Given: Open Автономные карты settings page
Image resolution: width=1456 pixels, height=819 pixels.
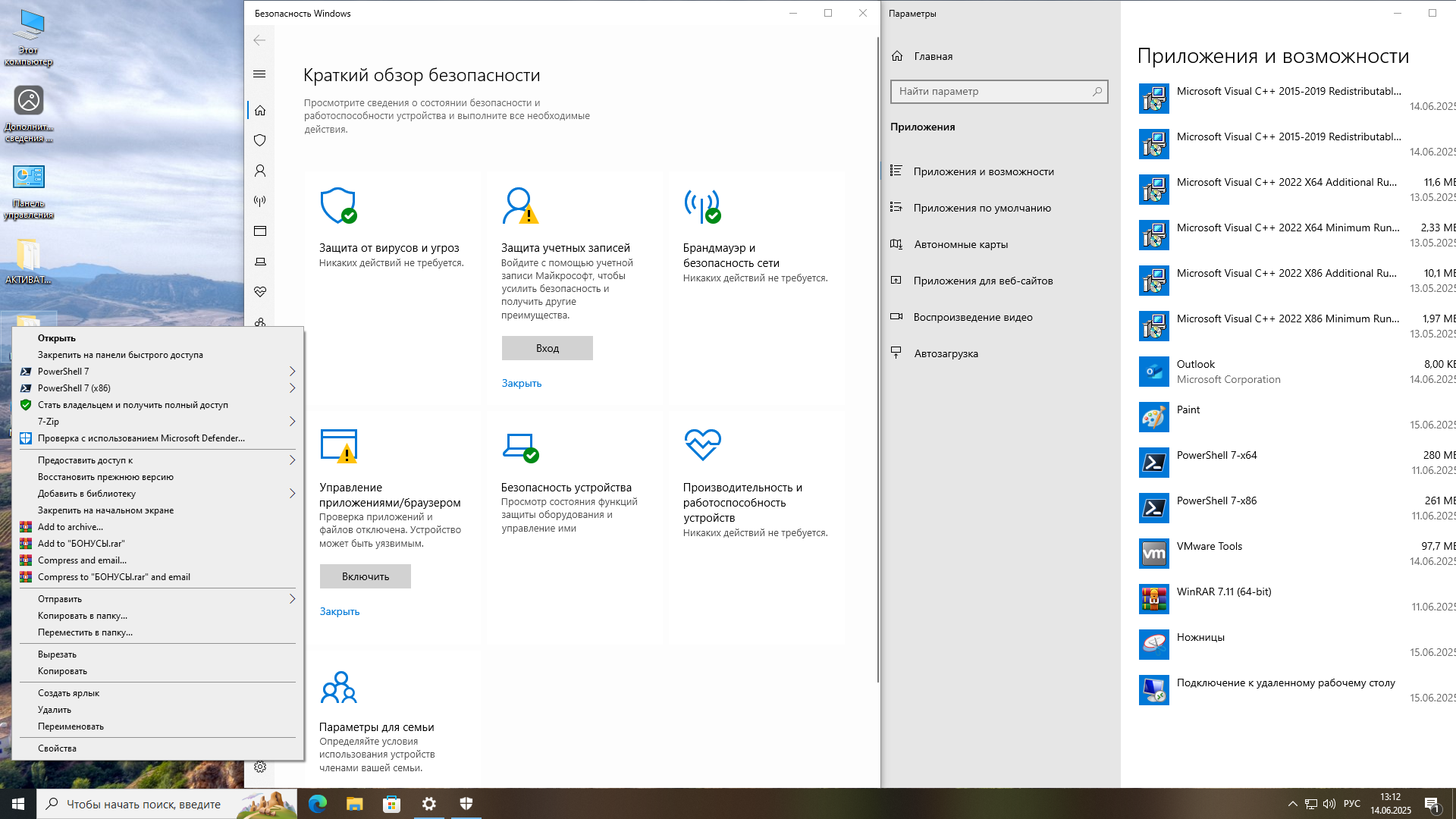Looking at the screenshot, I should click(x=1001, y=244).
